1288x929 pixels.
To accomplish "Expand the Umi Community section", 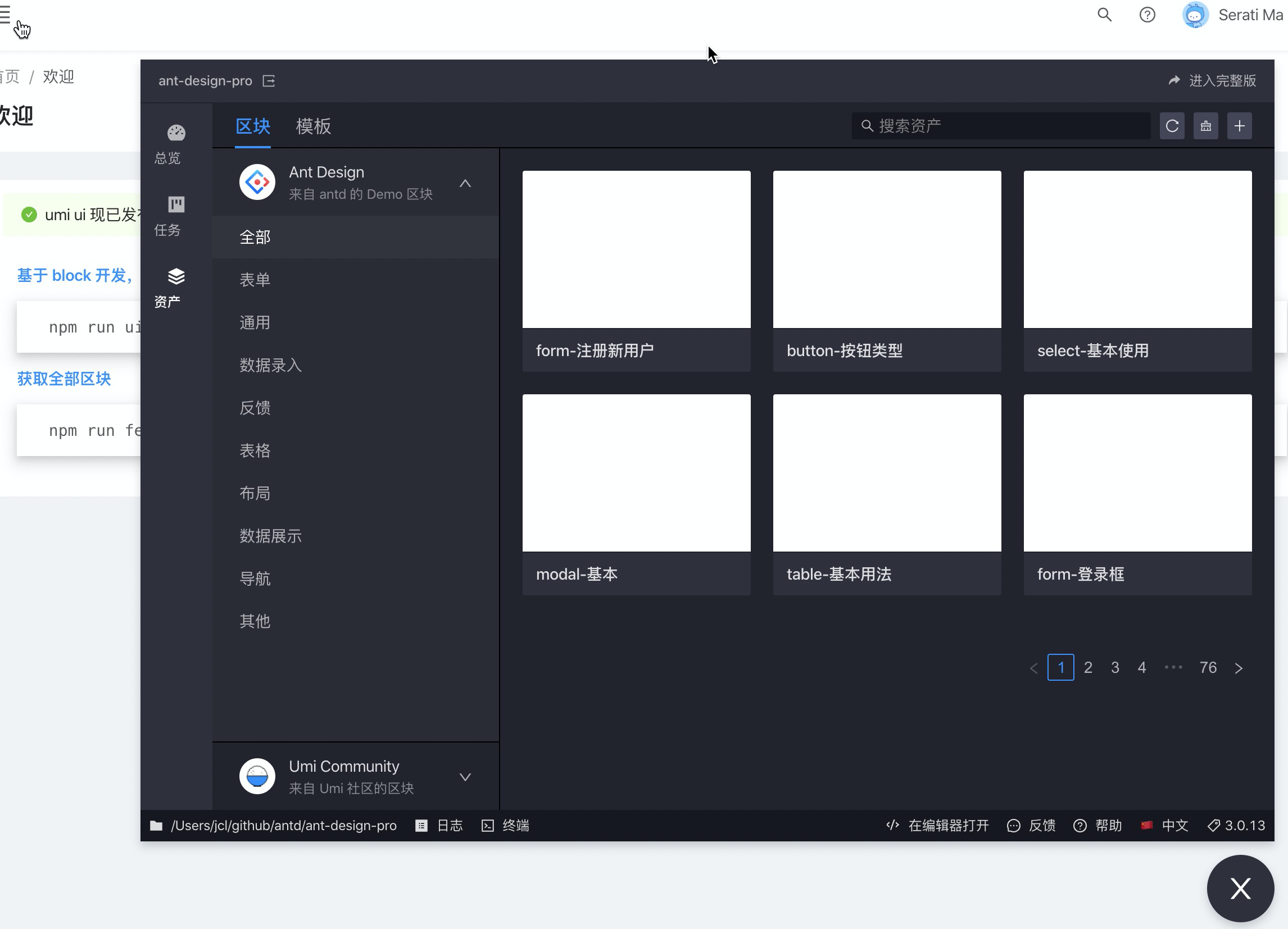I will (465, 777).
